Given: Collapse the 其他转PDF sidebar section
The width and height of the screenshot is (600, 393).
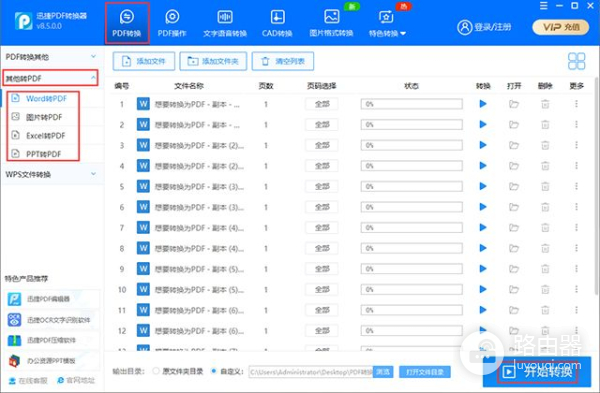Looking at the screenshot, I should [51, 78].
